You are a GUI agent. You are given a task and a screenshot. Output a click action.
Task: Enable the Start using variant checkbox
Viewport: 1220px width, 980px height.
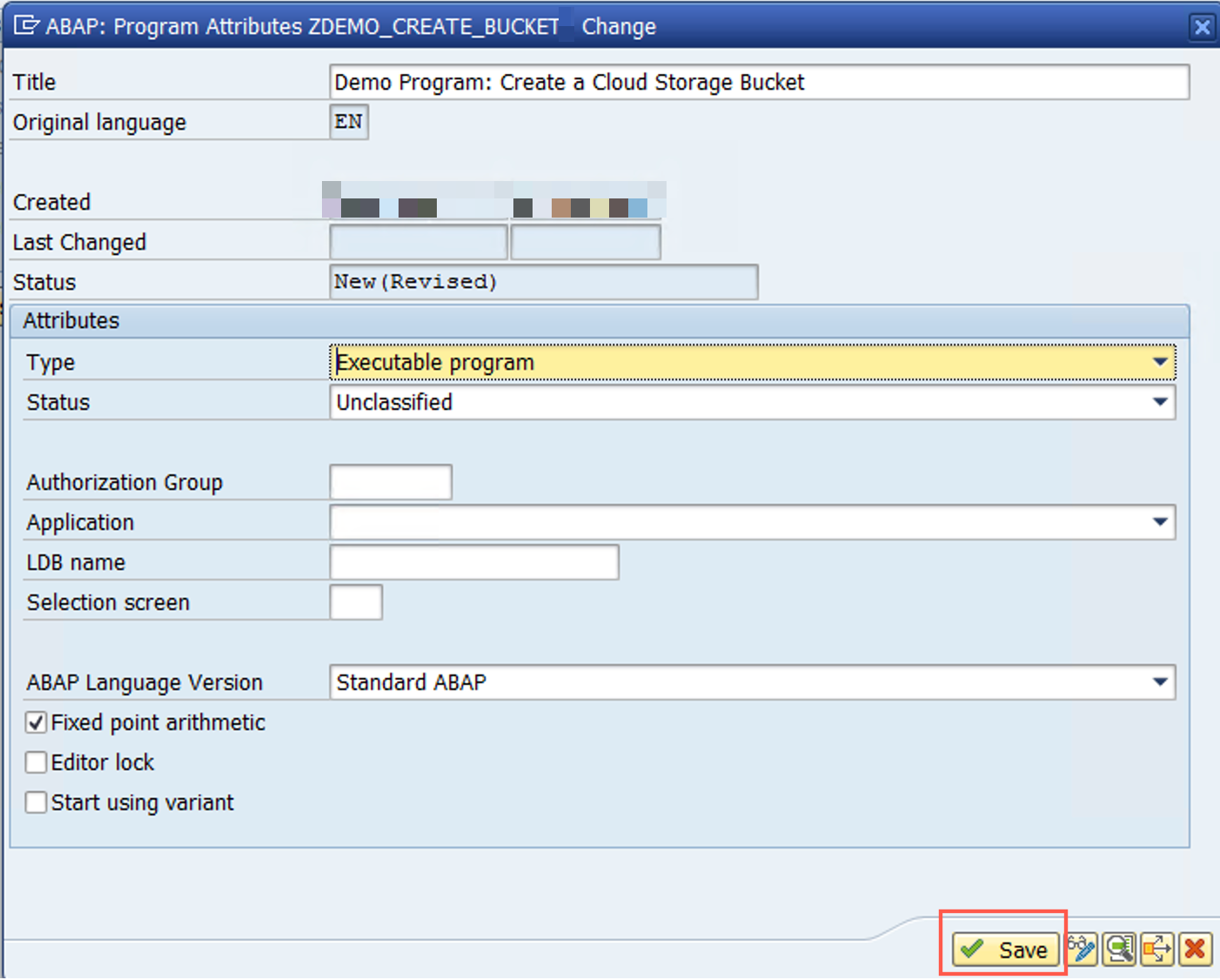[x=37, y=802]
